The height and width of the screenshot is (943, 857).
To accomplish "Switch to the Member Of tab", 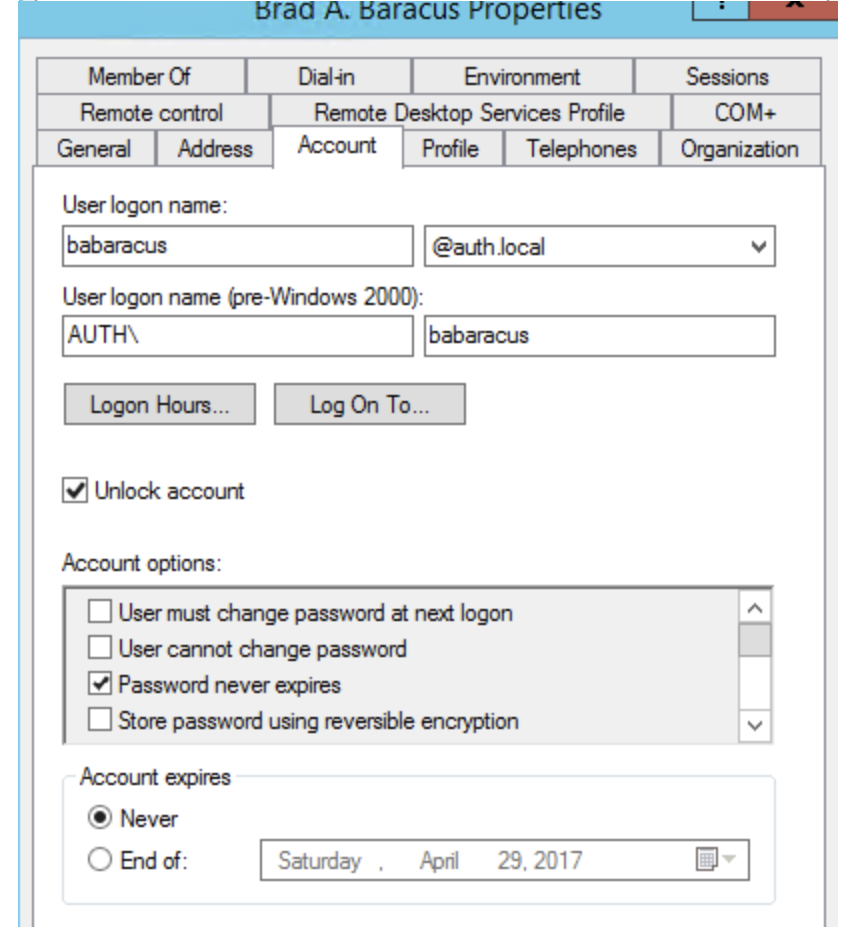I will point(140,76).
